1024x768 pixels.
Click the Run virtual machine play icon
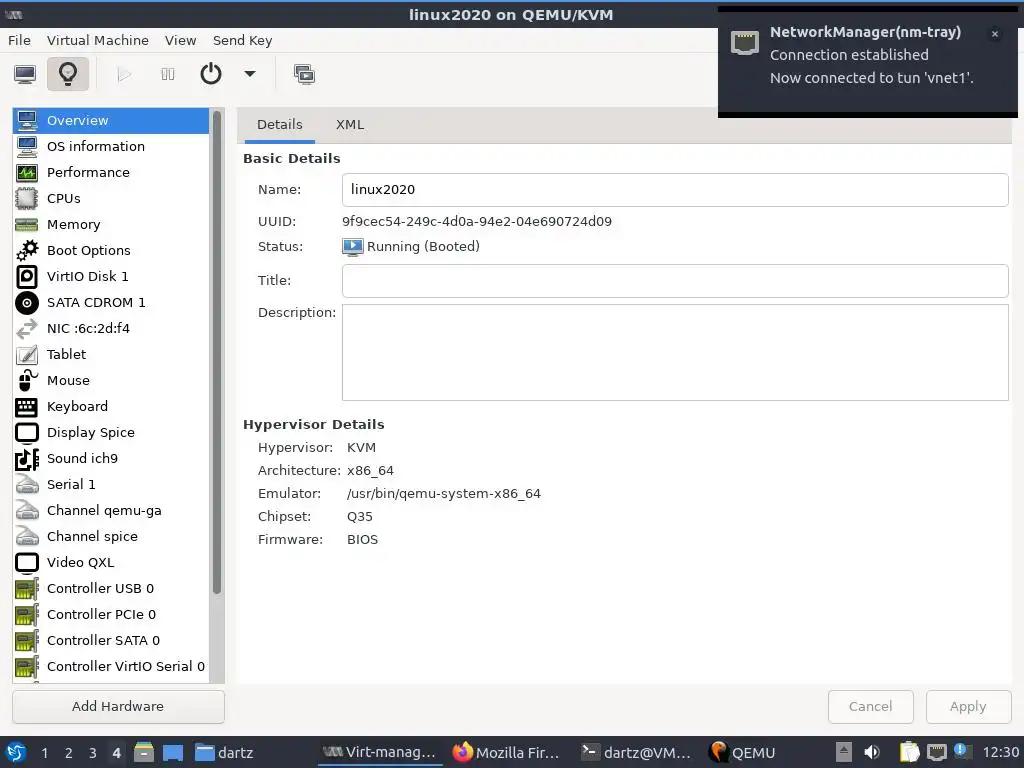(x=124, y=74)
